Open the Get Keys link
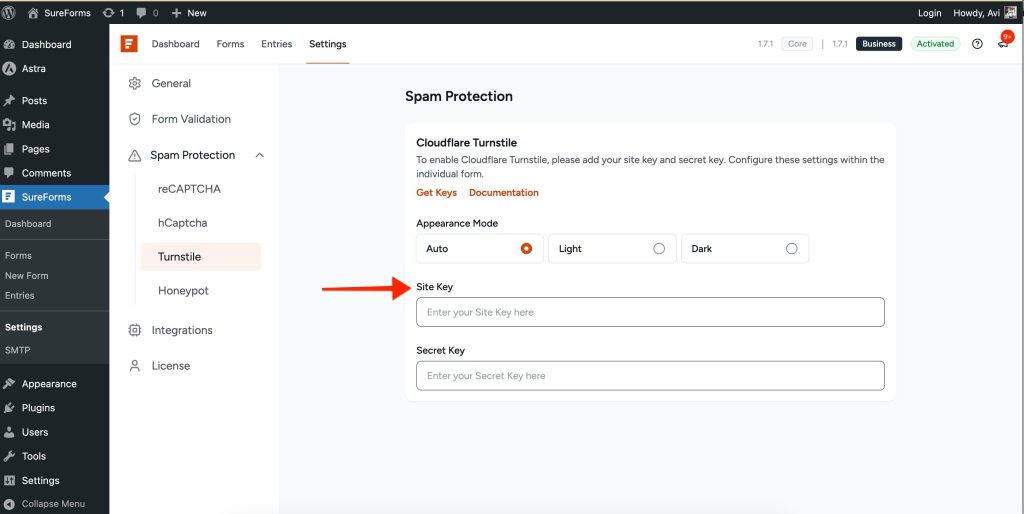The width and height of the screenshot is (1024, 514). click(436, 193)
